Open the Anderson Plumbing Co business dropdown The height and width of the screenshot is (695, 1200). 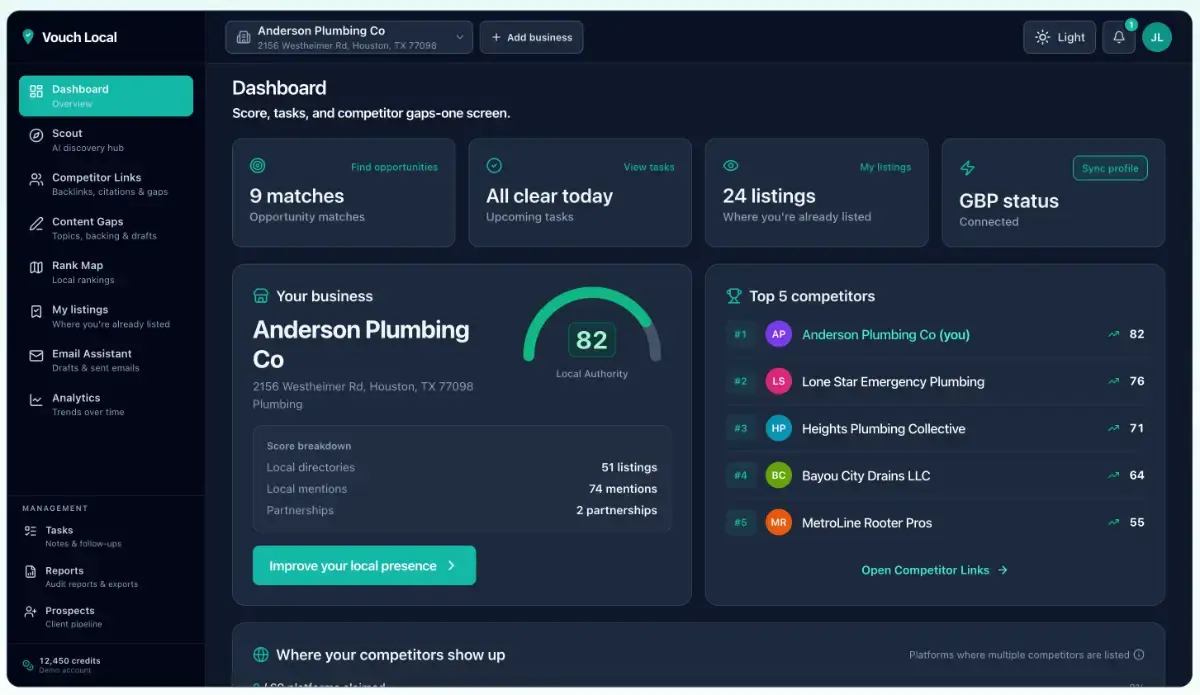[x=349, y=37]
